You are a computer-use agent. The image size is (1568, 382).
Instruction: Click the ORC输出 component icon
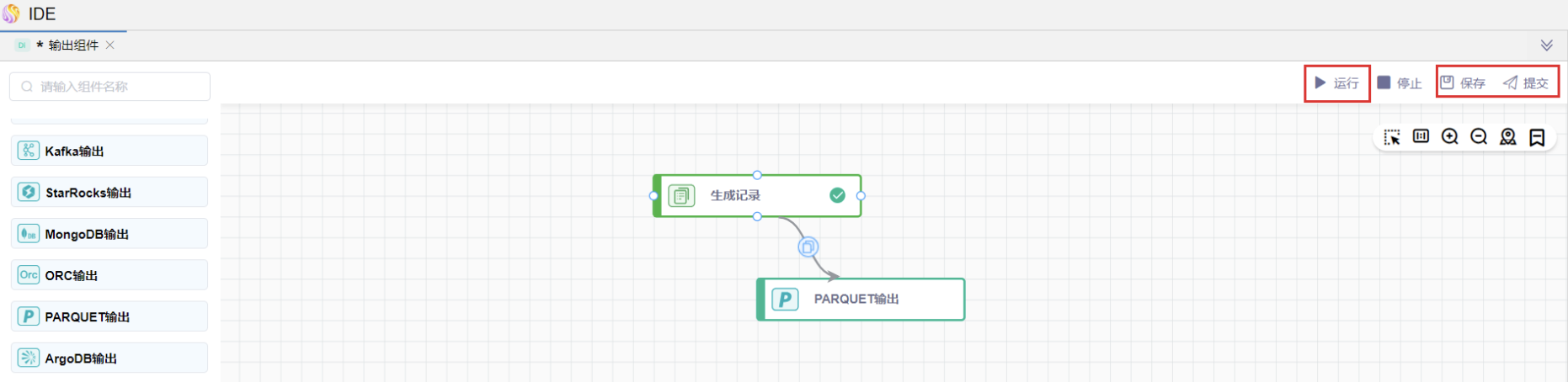29,275
